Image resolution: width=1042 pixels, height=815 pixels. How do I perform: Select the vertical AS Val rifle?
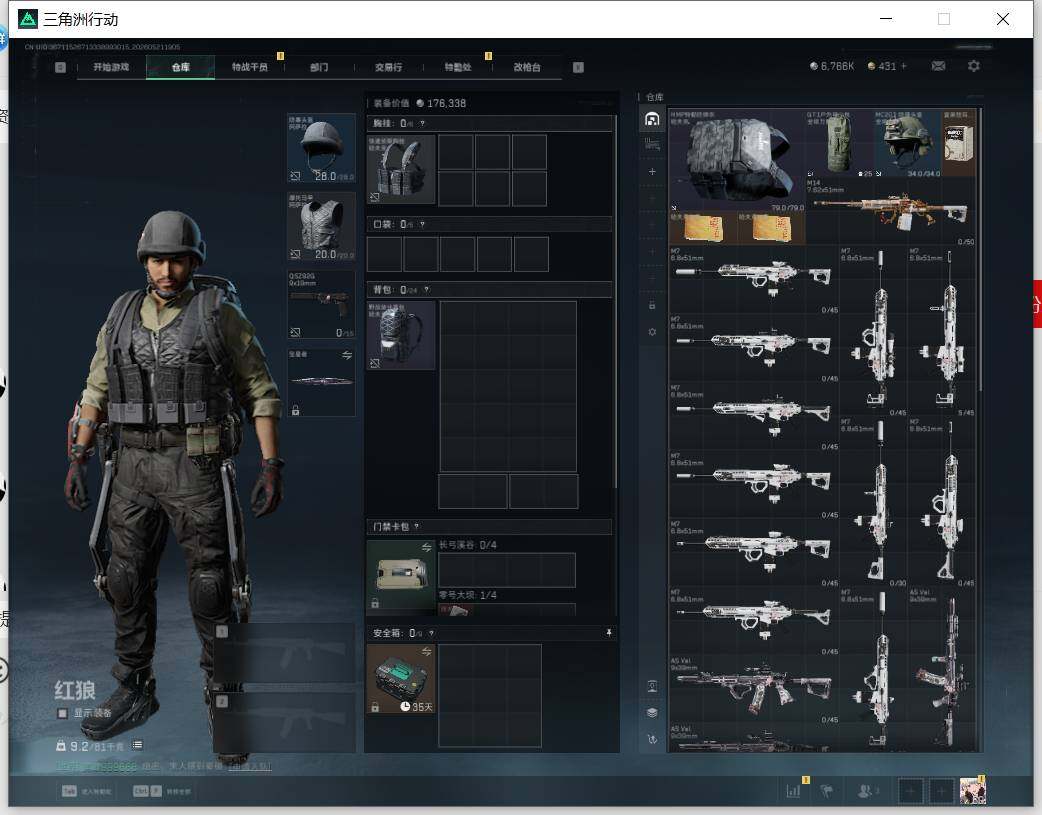coord(942,670)
